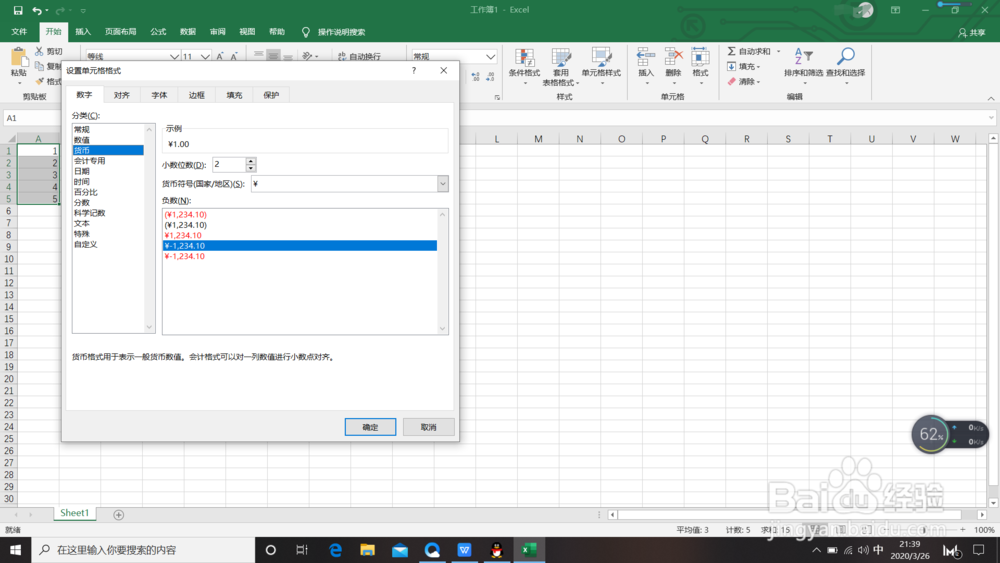The width and height of the screenshot is (1000, 563).
Task: Increase decimal places with up arrow
Action: (x=251, y=161)
